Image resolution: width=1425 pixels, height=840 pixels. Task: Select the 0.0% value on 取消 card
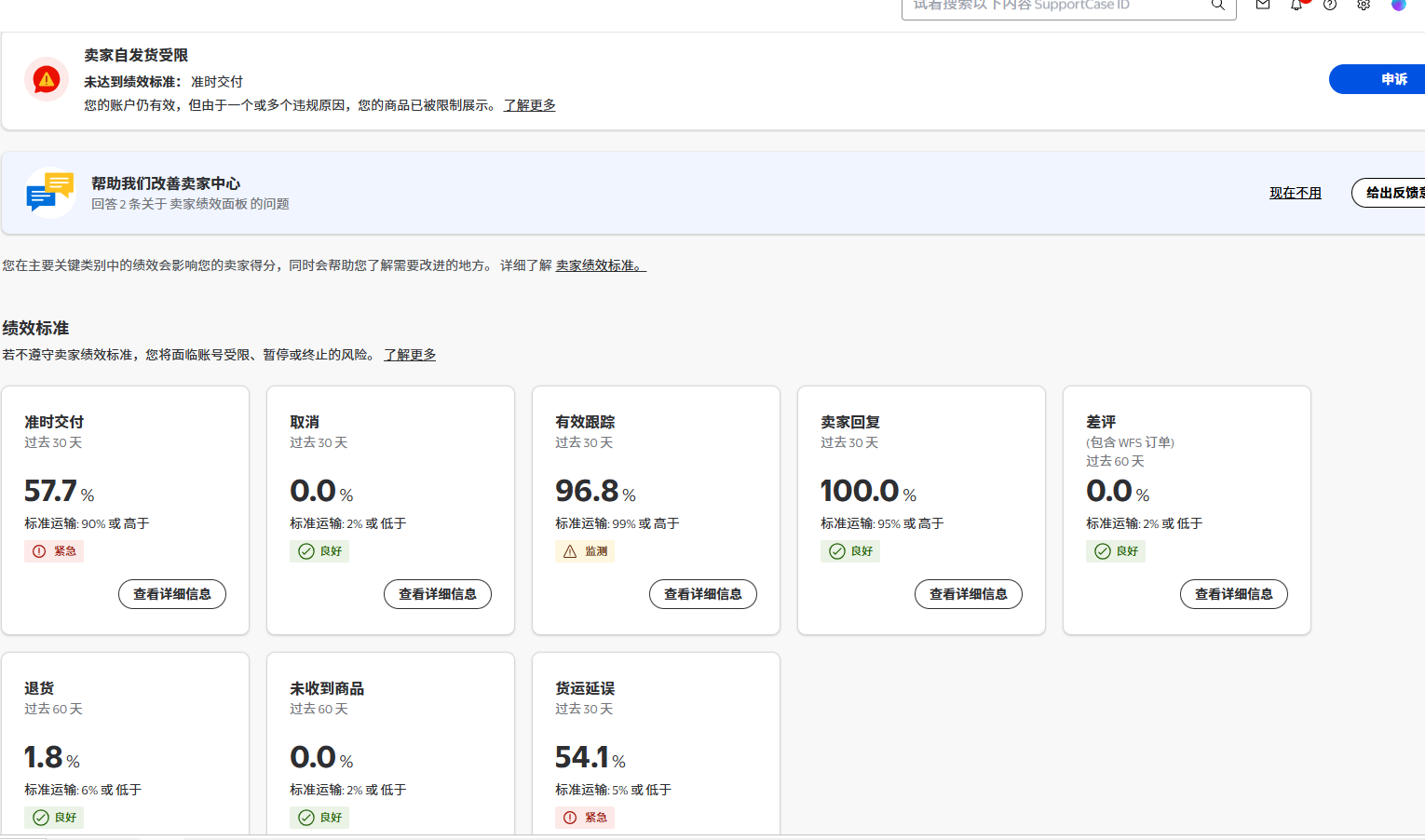point(322,491)
